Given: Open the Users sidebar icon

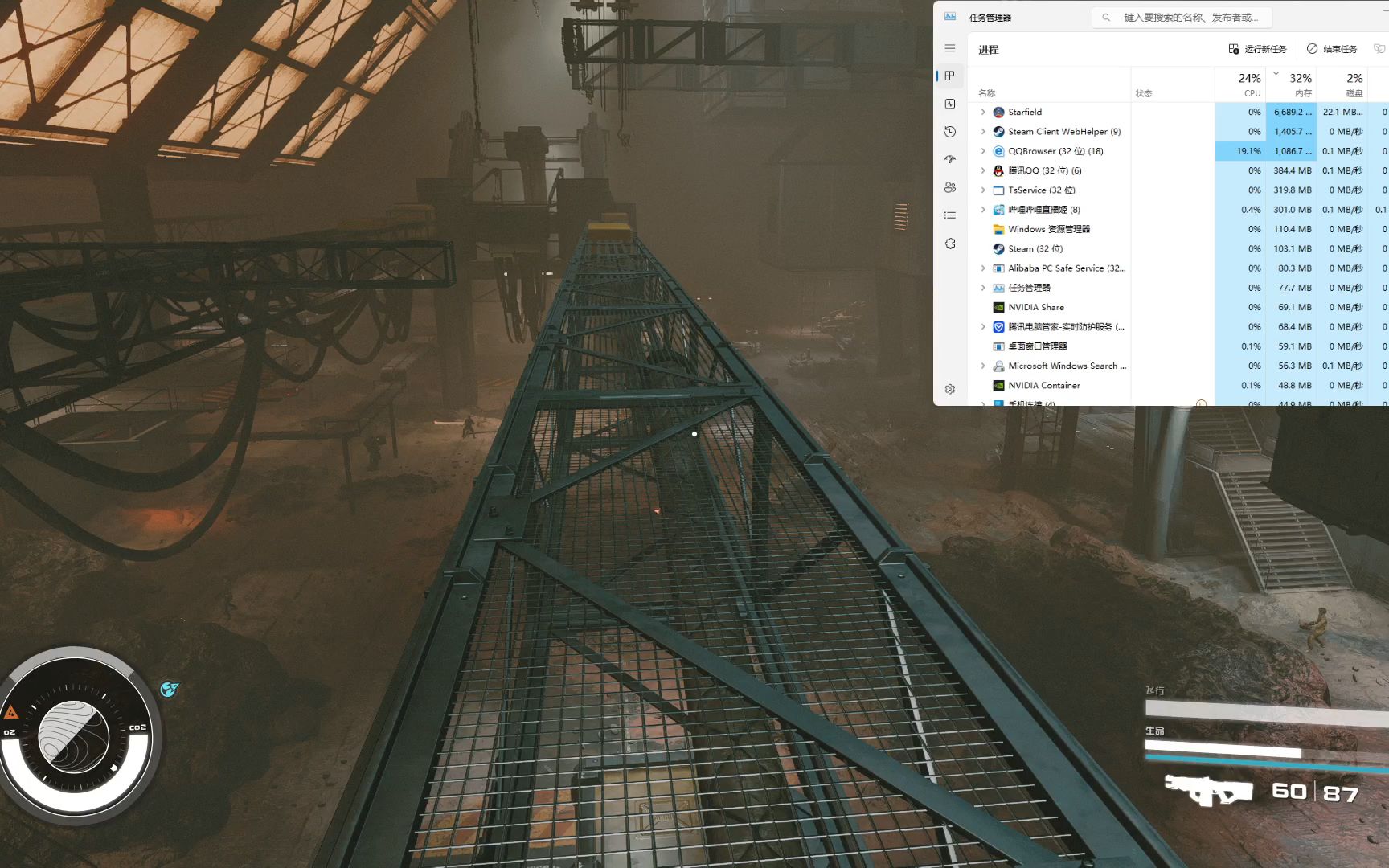Looking at the screenshot, I should click(x=949, y=187).
